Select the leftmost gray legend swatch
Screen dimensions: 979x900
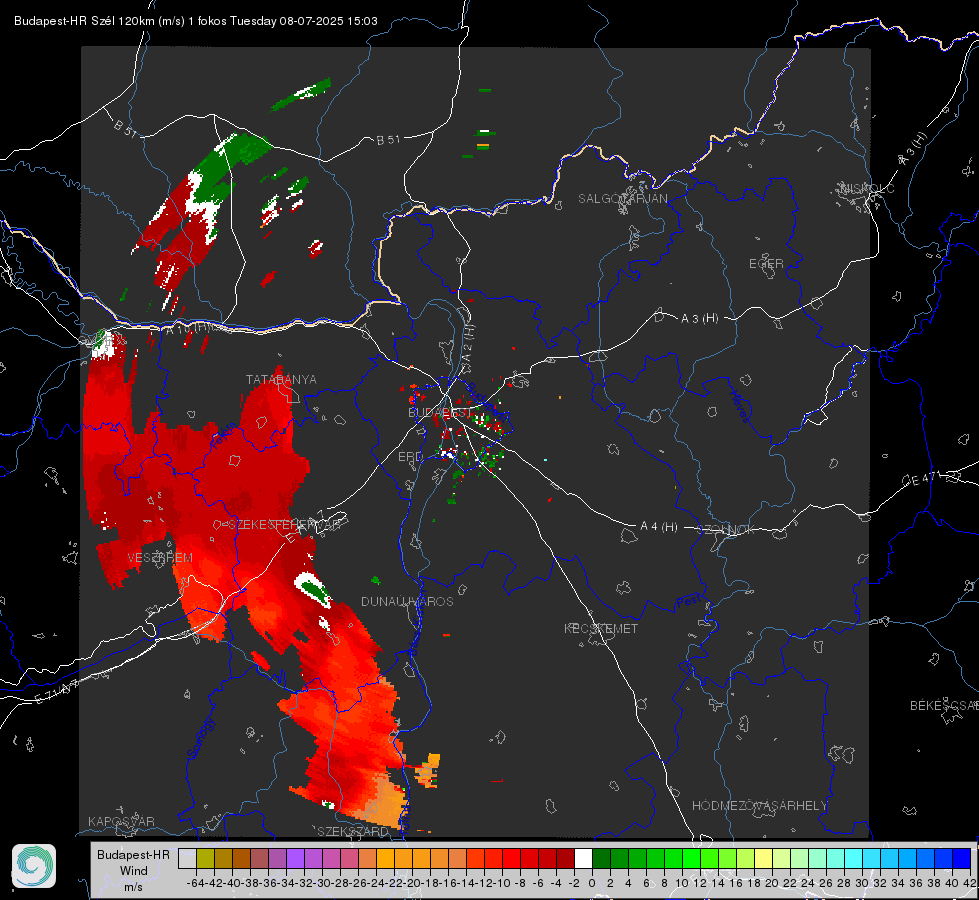(187, 858)
